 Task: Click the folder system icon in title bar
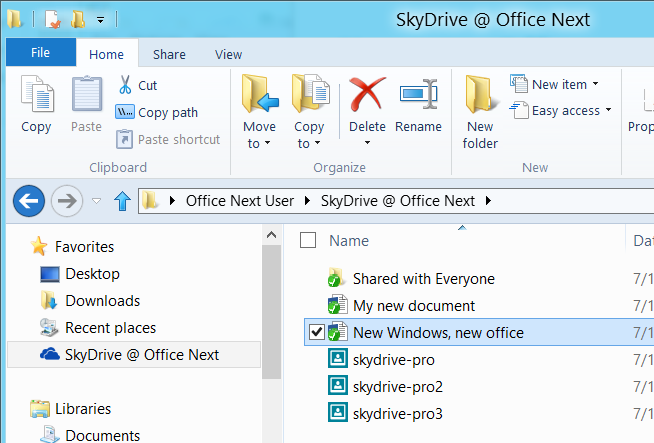(15, 19)
